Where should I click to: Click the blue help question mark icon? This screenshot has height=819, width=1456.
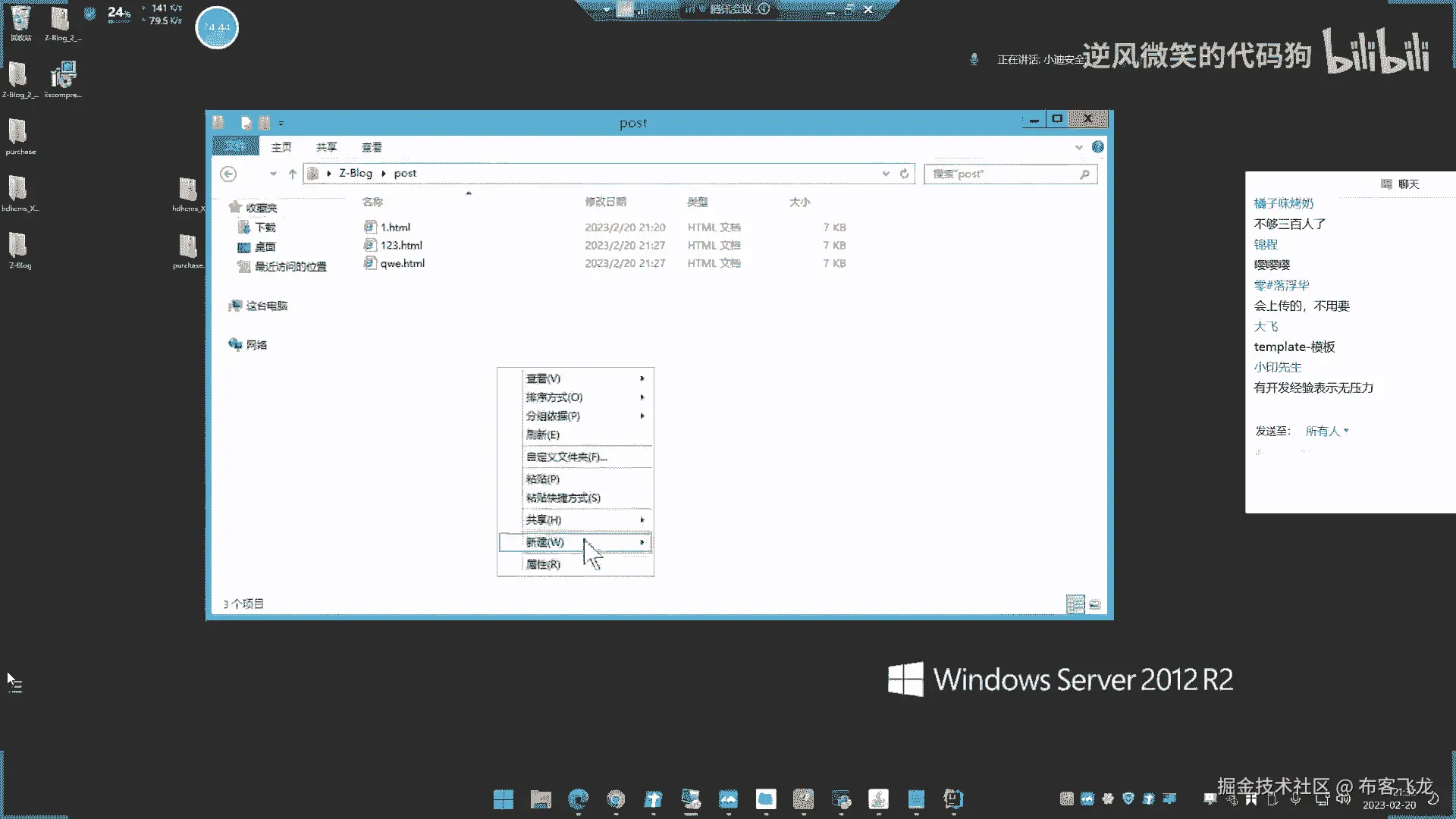tap(1097, 146)
